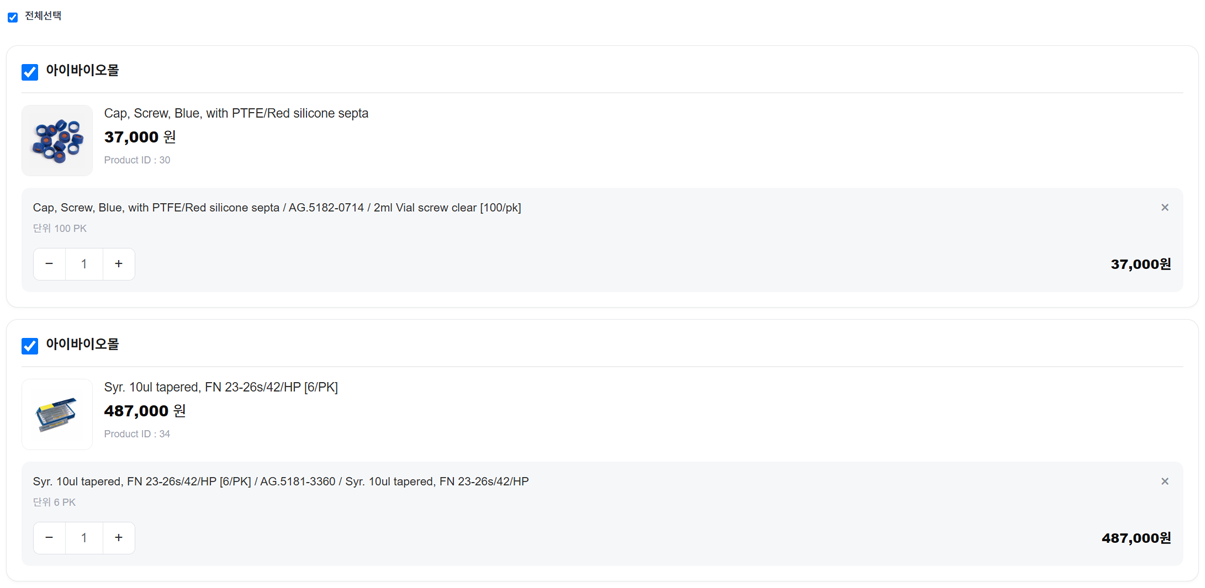Open the Cap, Screw, Blue product title
1205x588 pixels.
pos(236,113)
